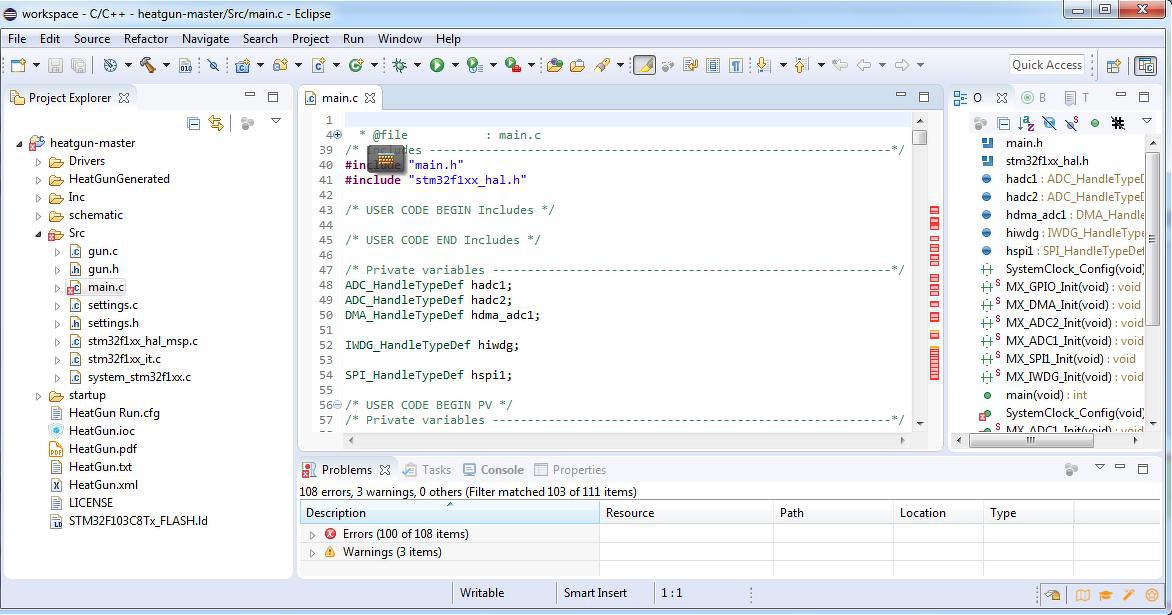Select the C/C++ perspective button

(x=1145, y=65)
